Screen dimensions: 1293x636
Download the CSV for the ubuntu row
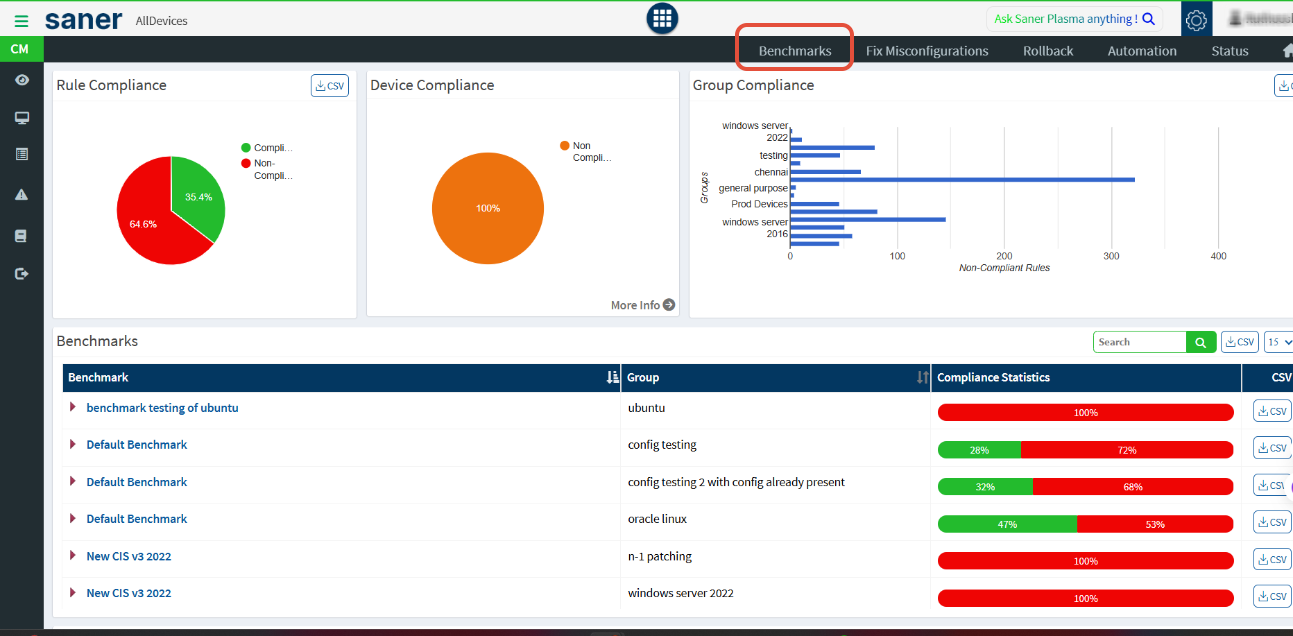(x=1272, y=411)
